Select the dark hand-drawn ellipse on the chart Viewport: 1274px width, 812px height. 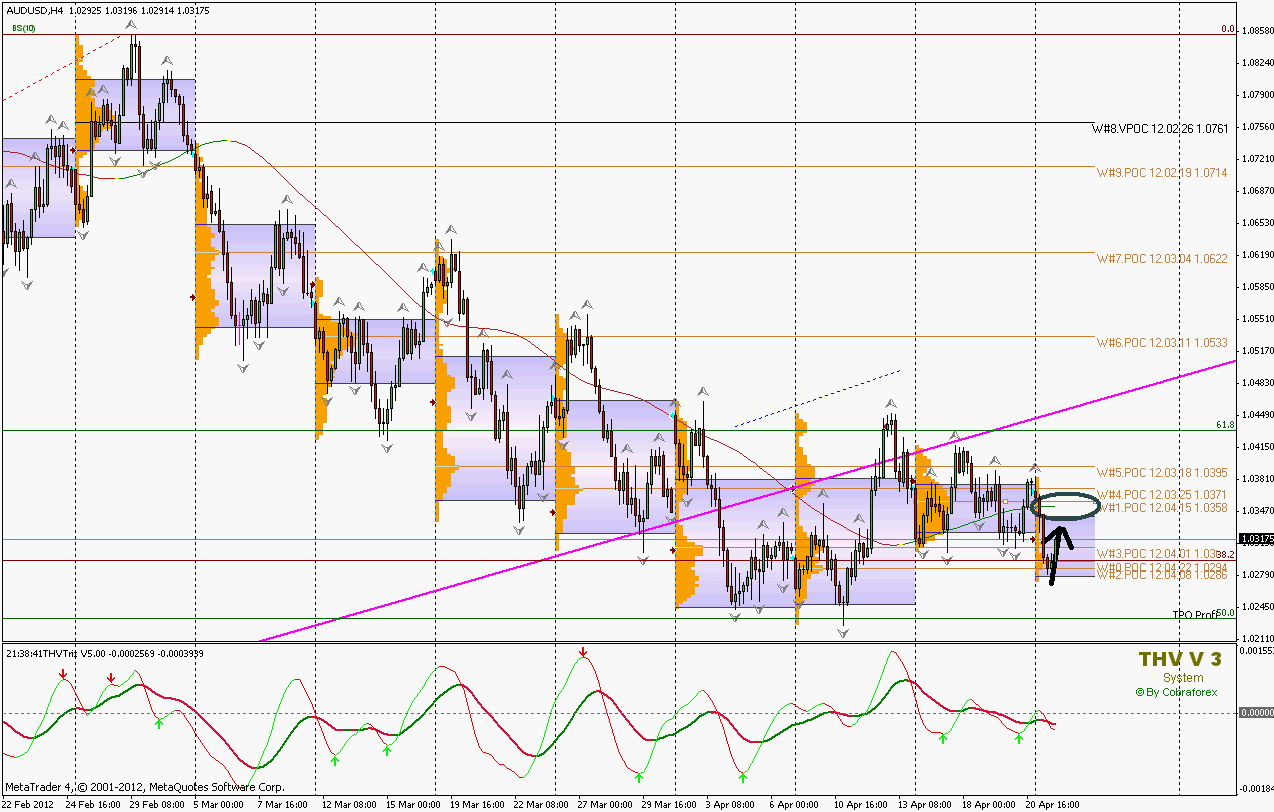(1064, 506)
